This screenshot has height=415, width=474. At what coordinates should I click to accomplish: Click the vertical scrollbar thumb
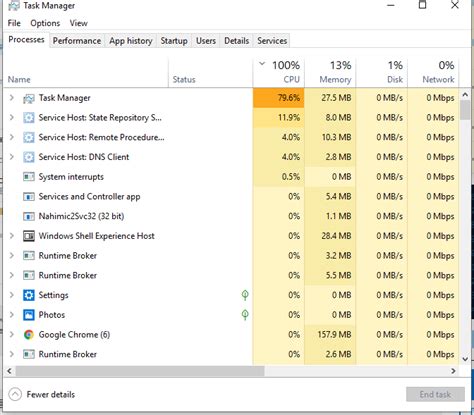tap(465, 110)
